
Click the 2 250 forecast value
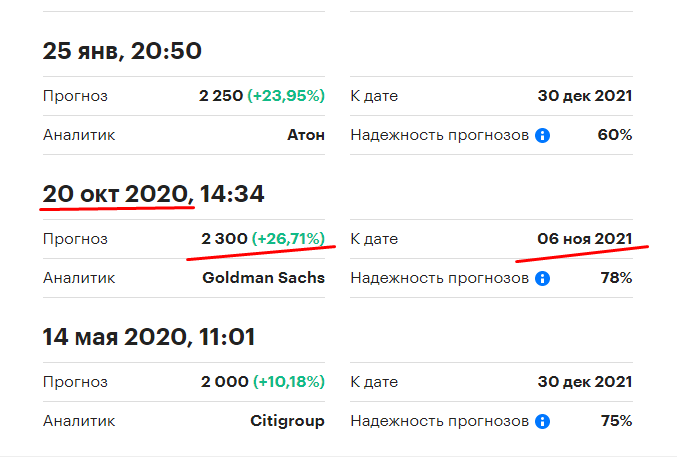pyautogui.click(x=220, y=96)
